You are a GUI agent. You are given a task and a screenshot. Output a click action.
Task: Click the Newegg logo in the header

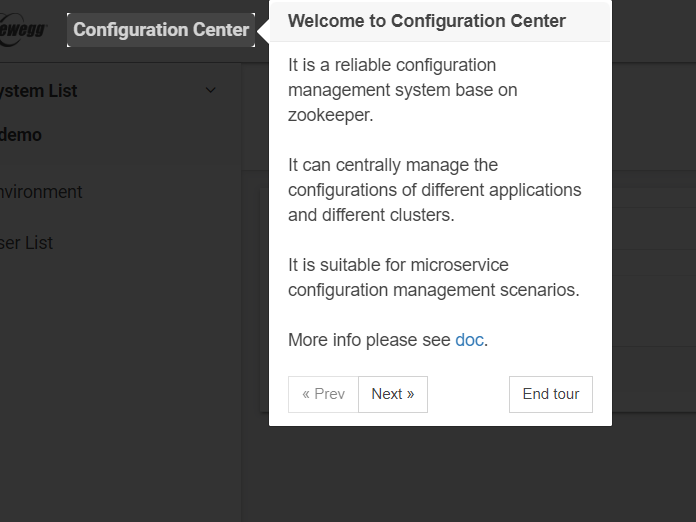pyautogui.click(x=22, y=30)
